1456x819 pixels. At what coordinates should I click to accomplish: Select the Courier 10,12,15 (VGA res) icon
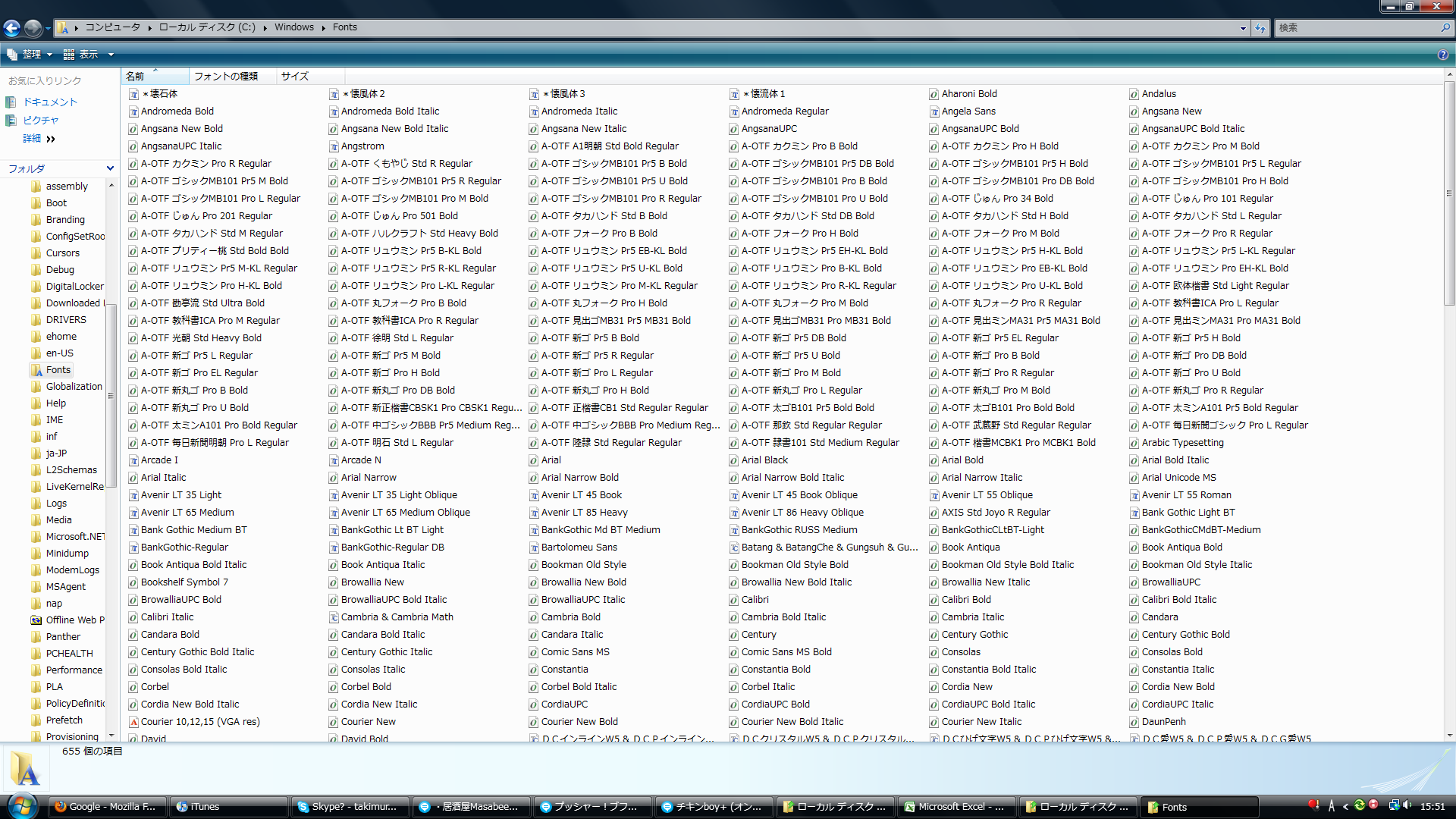(x=133, y=722)
